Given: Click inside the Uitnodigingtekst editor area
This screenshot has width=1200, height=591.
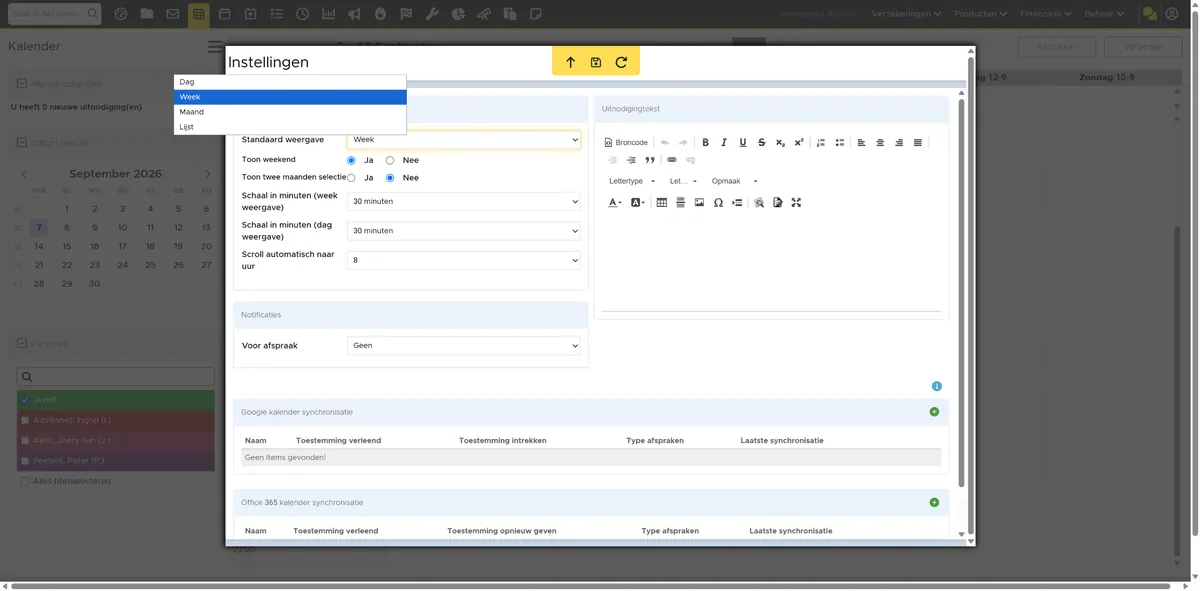Looking at the screenshot, I should click(771, 262).
